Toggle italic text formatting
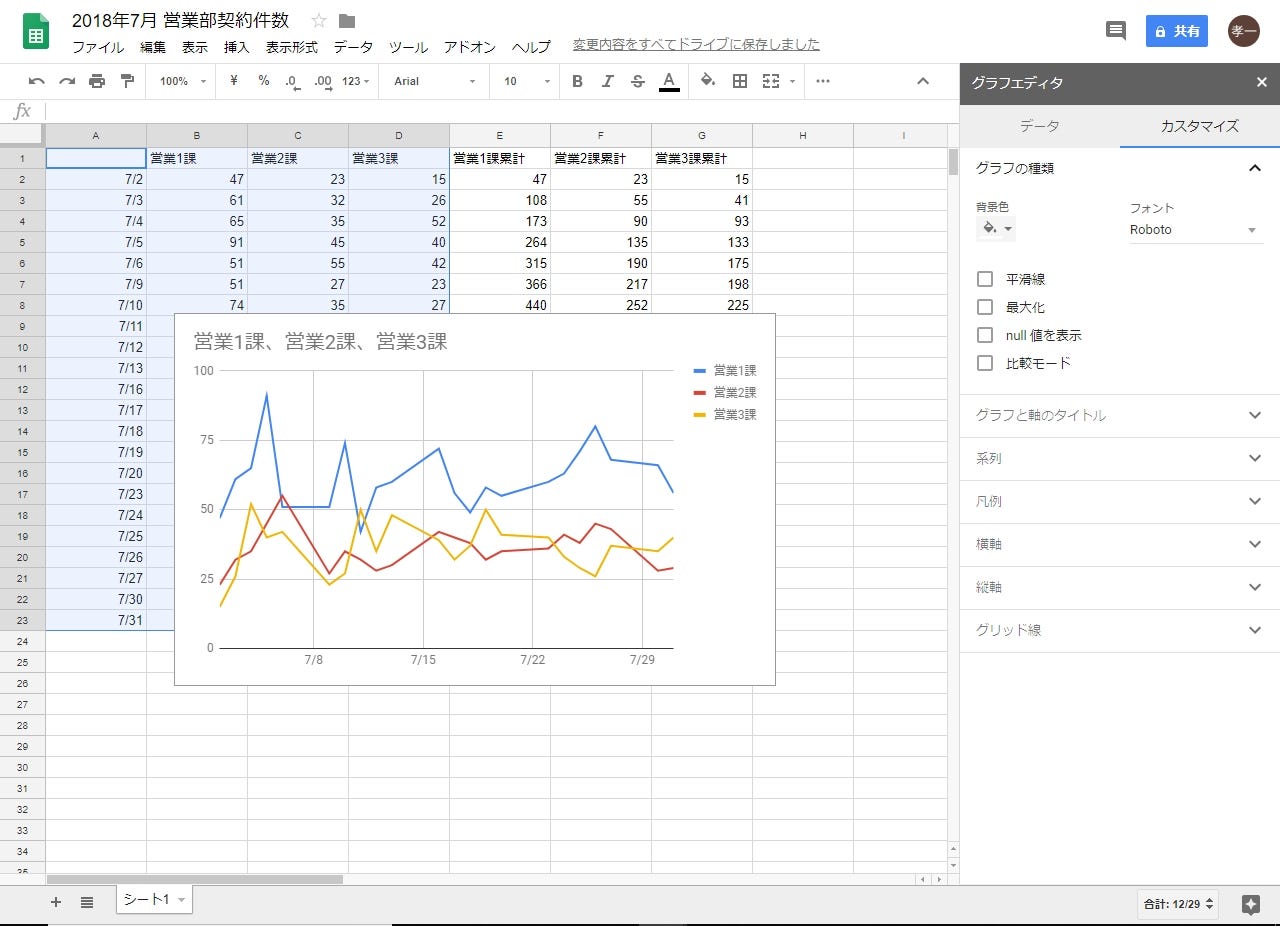 (607, 81)
